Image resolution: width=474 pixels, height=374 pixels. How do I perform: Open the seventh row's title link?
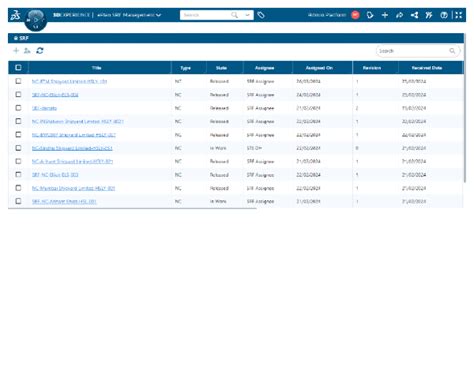(72, 161)
